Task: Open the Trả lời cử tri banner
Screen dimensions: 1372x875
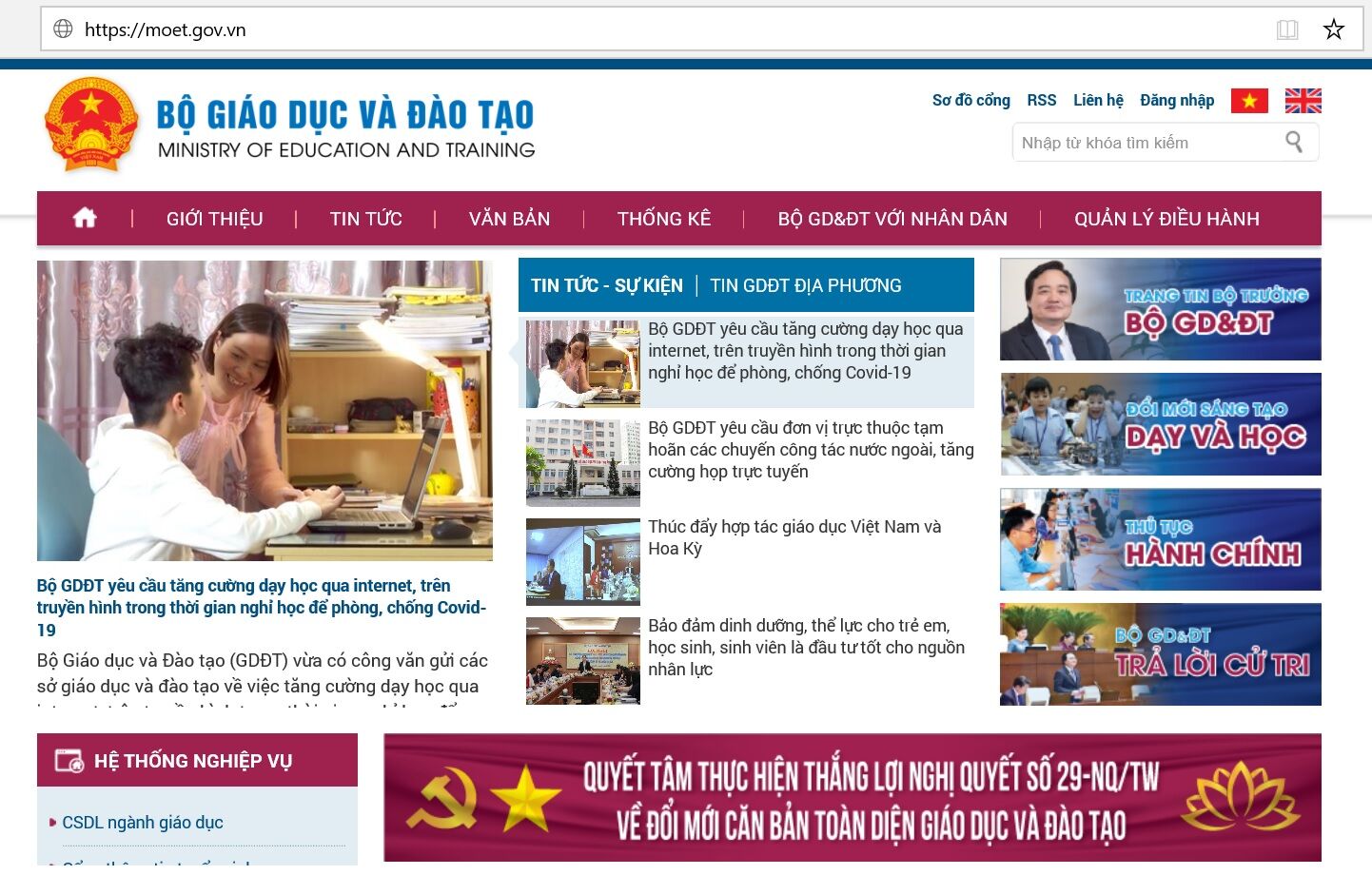Action: click(x=1160, y=654)
